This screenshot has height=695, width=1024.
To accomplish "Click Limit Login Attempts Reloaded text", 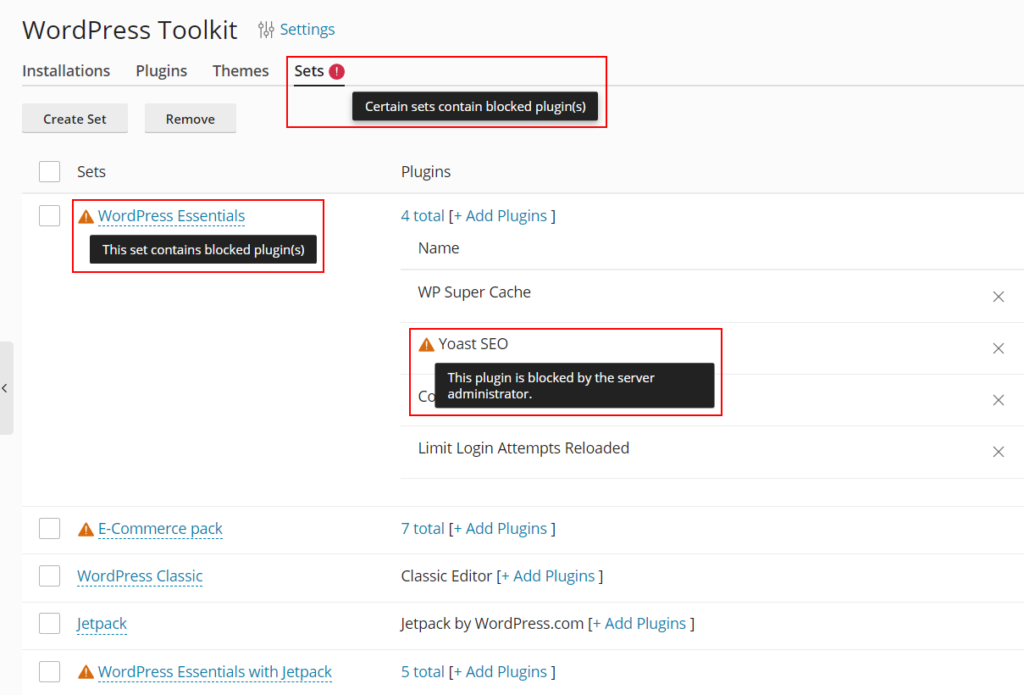I will tap(524, 448).
